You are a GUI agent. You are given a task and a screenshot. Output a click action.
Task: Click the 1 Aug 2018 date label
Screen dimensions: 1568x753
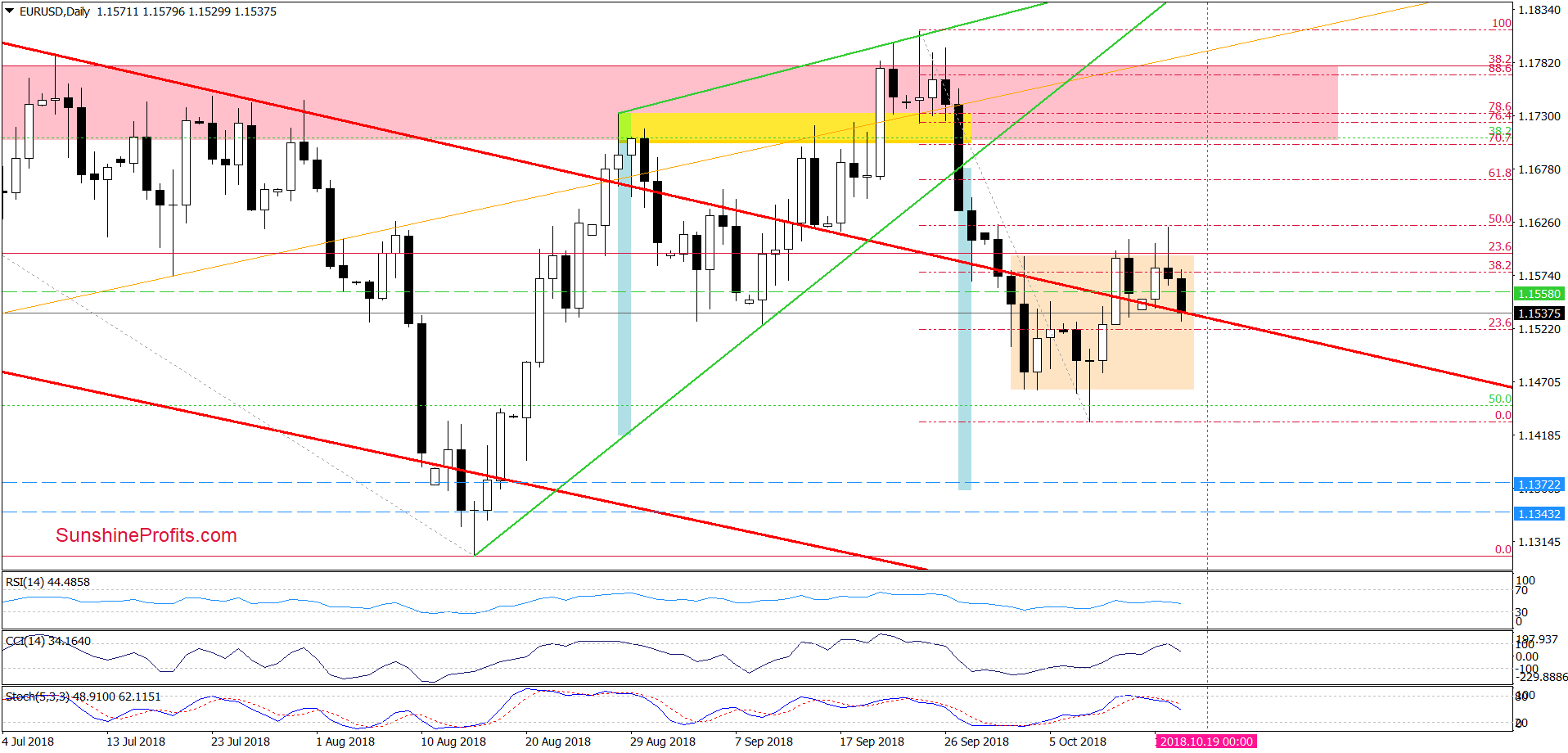click(x=345, y=742)
